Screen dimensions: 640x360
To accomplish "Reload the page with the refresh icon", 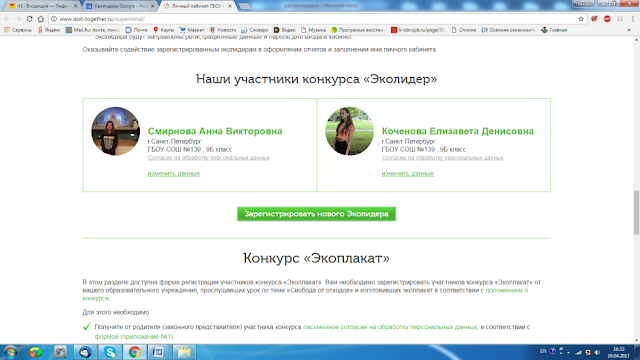I will [29, 19].
